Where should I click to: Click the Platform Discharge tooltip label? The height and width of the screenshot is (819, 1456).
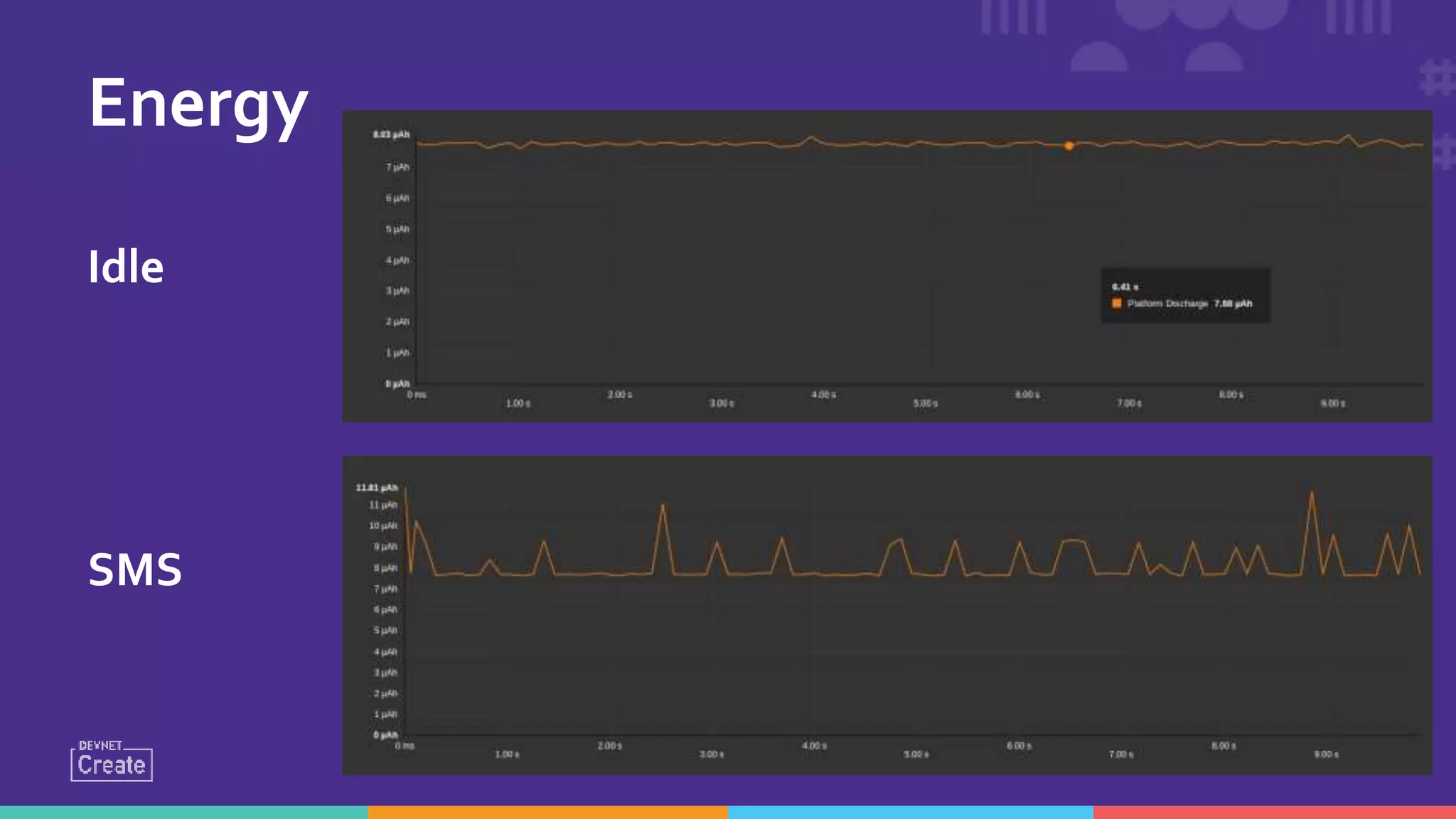(x=1167, y=304)
